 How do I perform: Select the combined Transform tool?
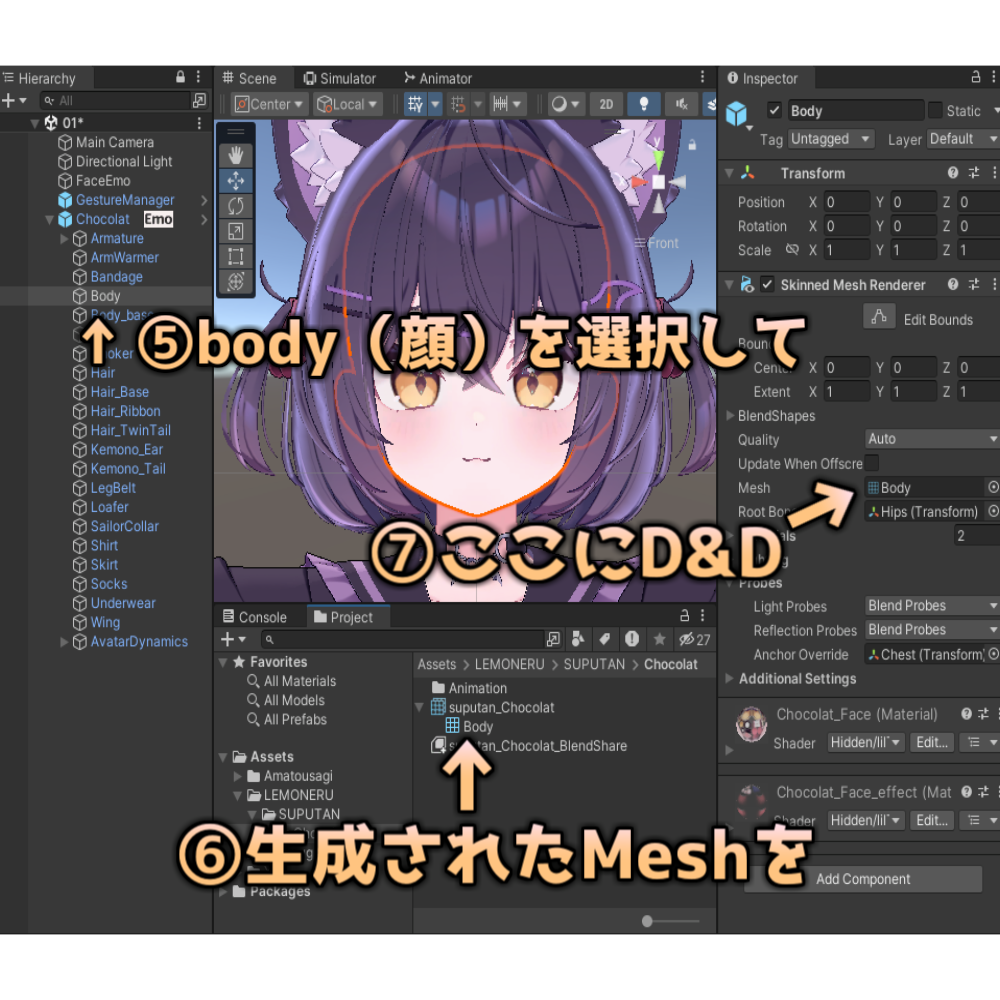(x=235, y=281)
